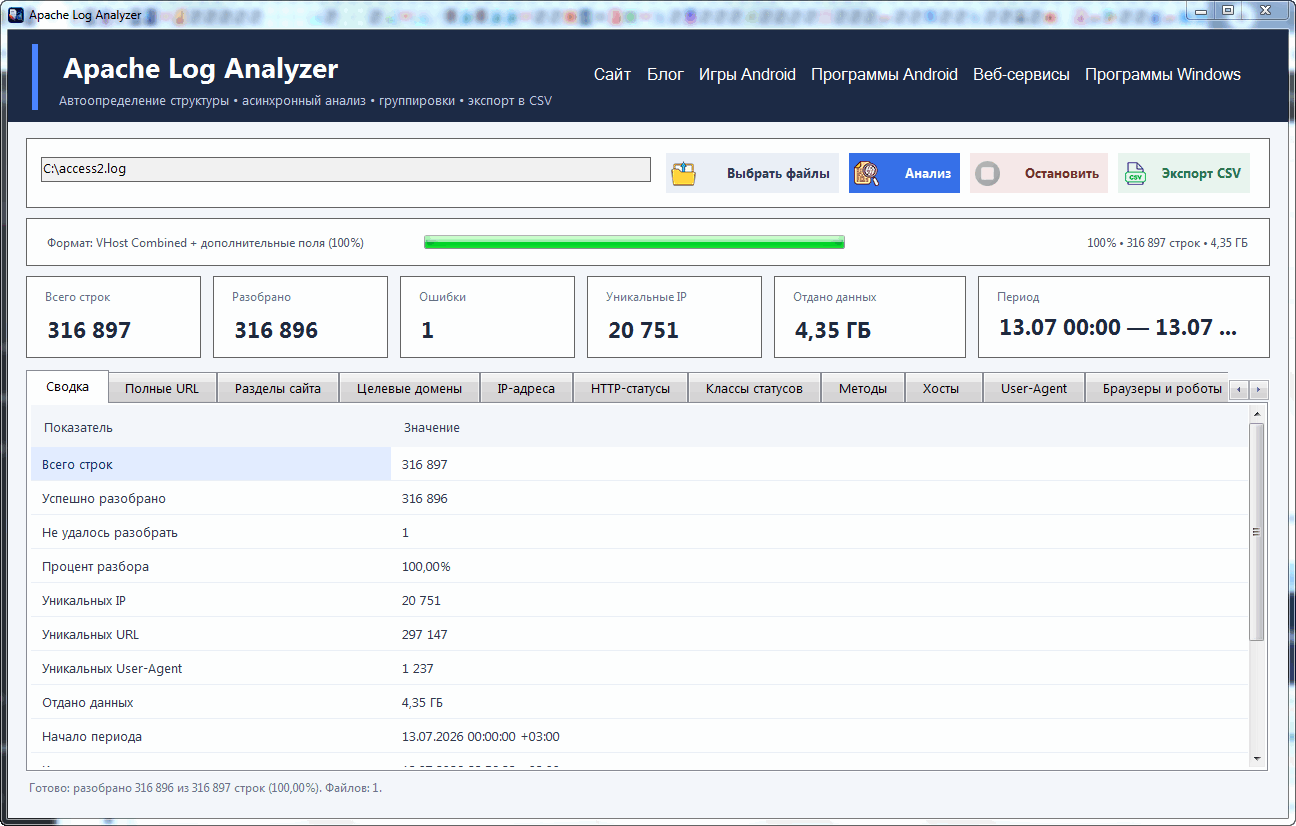Viewport: 1296px width, 826px height.
Task: Click the value 297 147 in table
Action: (425, 634)
